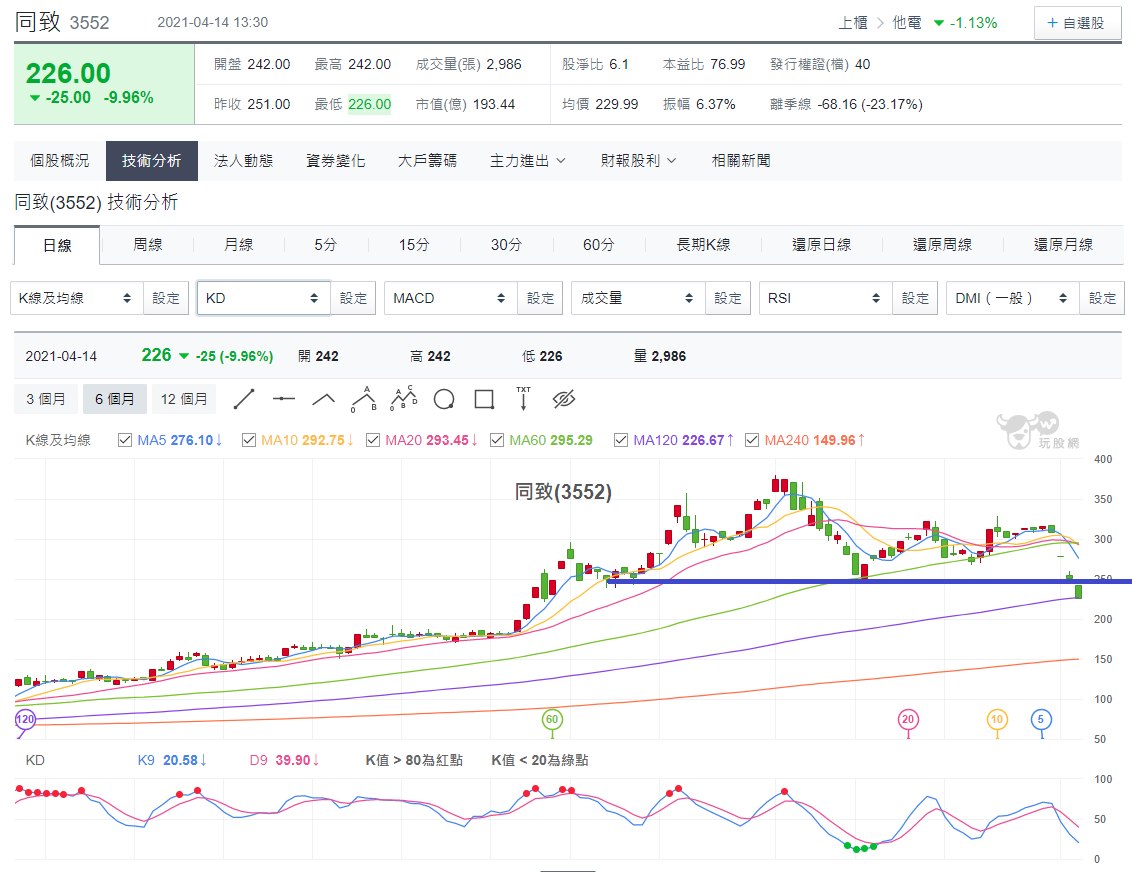Select the TXT text annotation tool
Screen dimensions: 1132x872
(x=523, y=398)
